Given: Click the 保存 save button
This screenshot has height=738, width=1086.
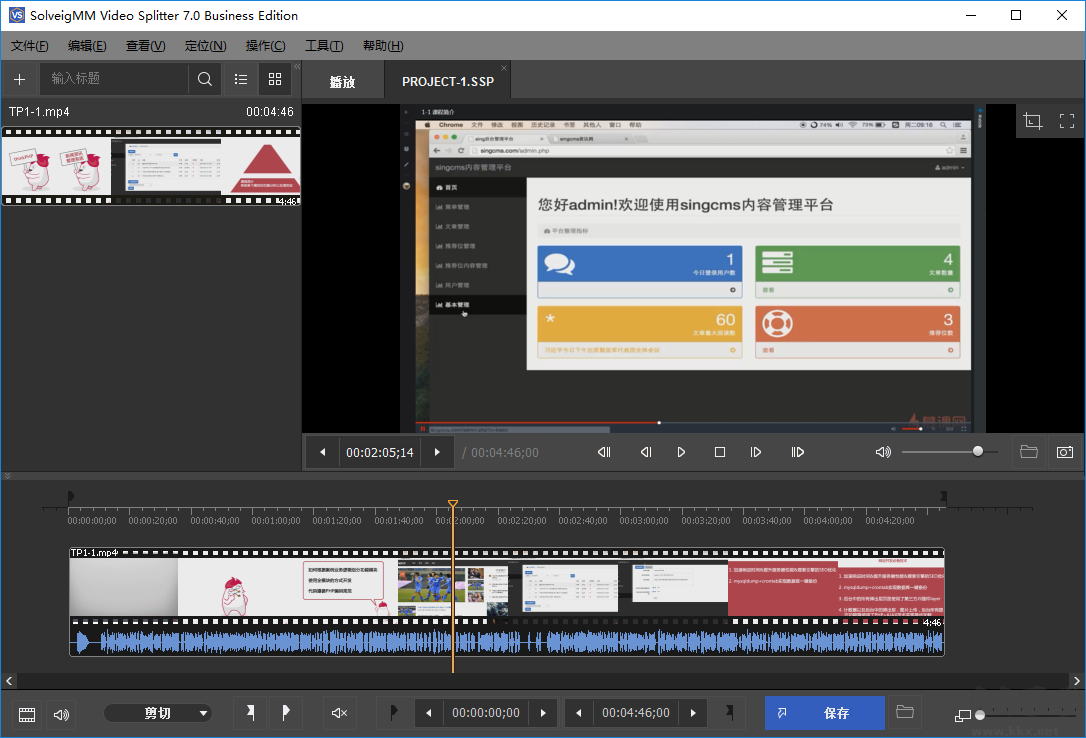Looking at the screenshot, I should click(x=824, y=713).
